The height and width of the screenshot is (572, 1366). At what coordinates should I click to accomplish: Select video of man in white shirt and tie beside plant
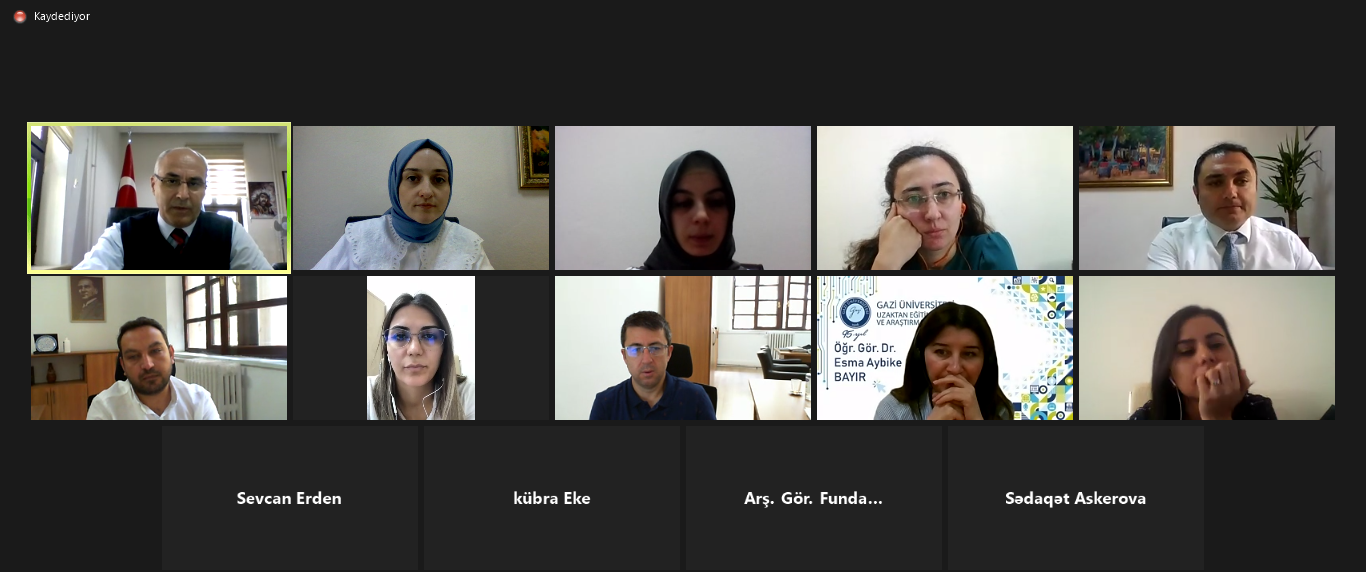pyautogui.click(x=1207, y=198)
